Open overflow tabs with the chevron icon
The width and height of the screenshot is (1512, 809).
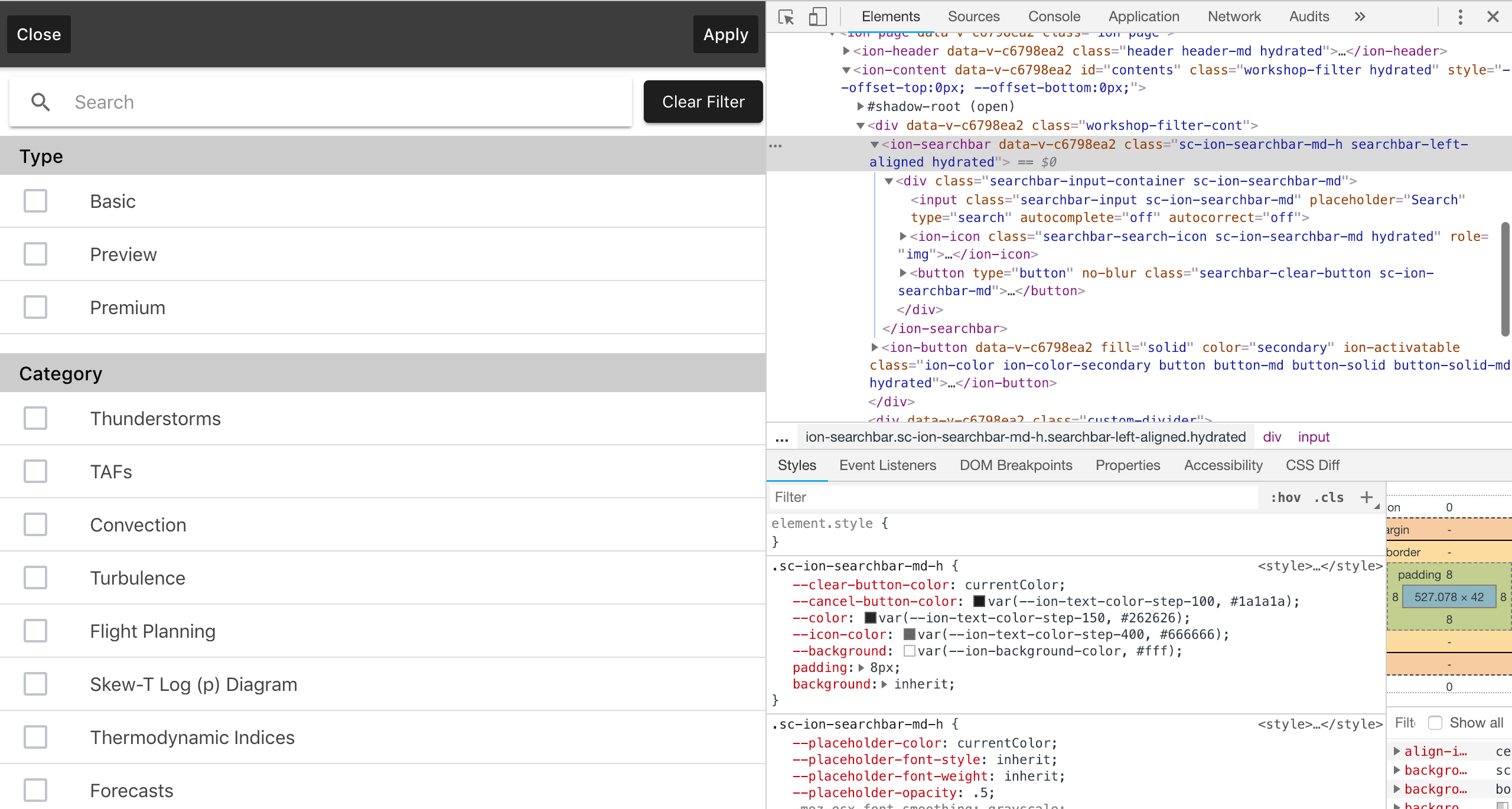coord(1358,17)
